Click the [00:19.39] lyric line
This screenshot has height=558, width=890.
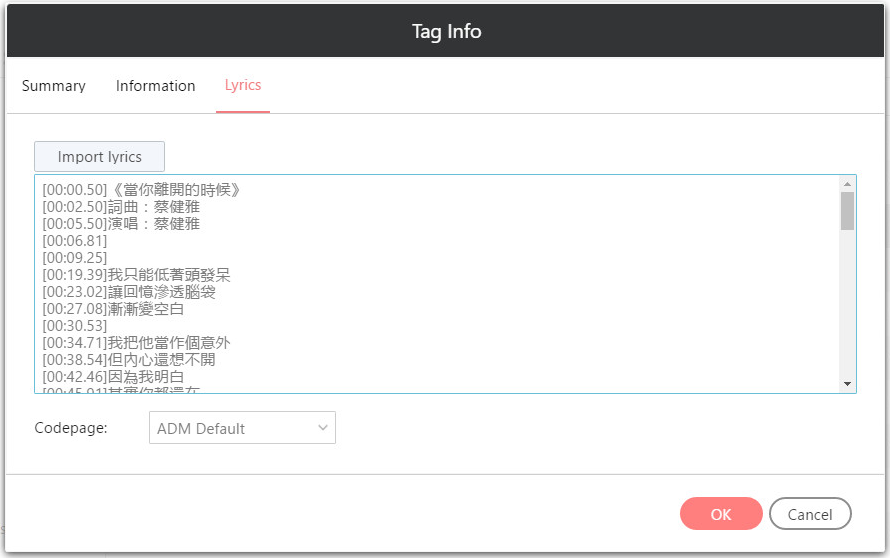136,275
